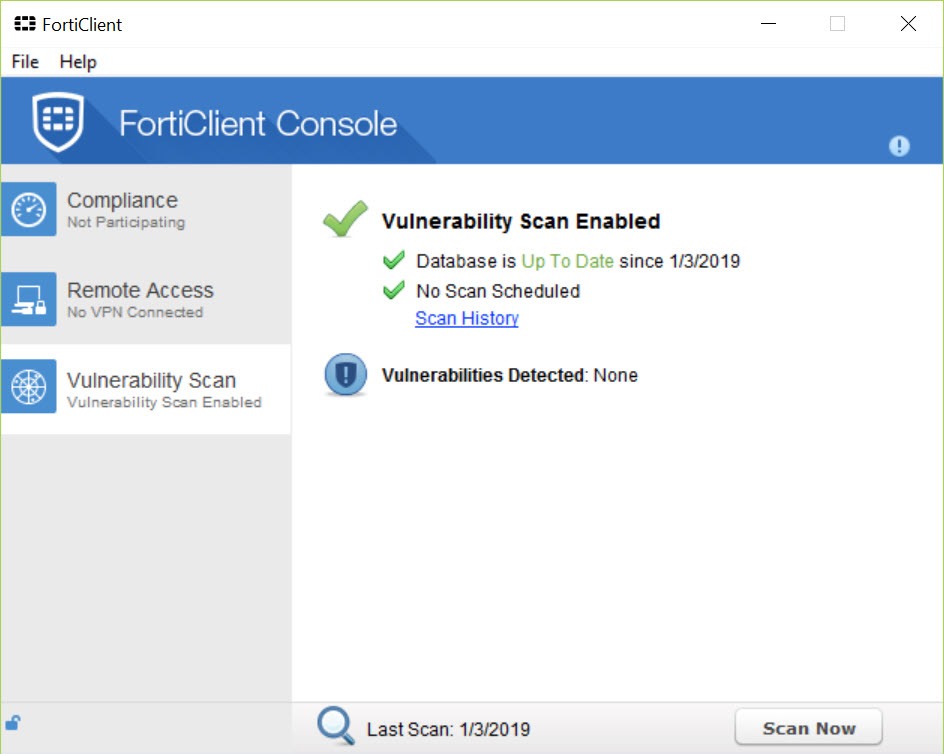Click the blue shield Vulnerabilities Detected icon

point(346,375)
